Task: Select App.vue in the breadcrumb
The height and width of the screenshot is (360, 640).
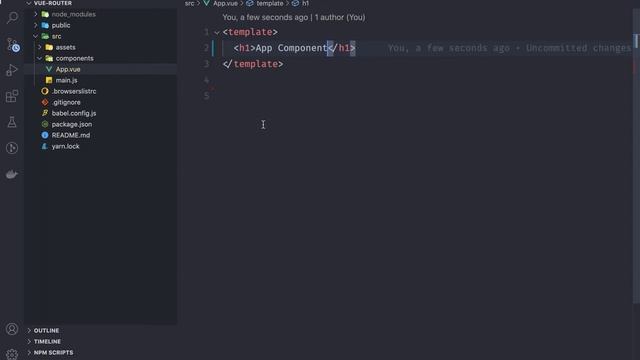Action: tap(225, 3)
